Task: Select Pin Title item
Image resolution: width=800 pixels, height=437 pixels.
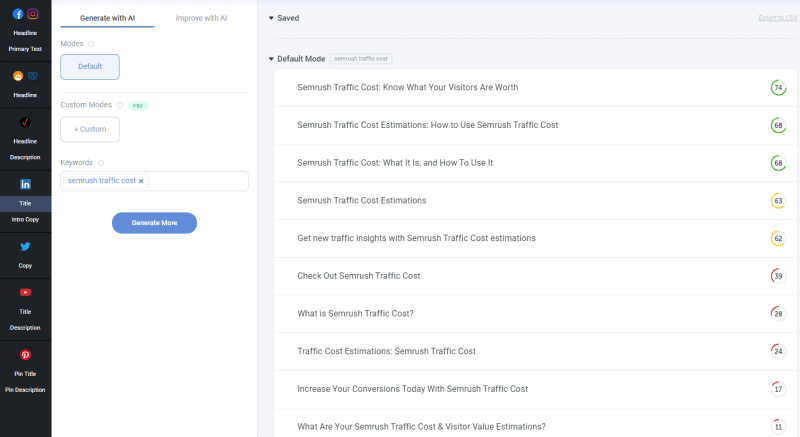Action: coord(25,374)
